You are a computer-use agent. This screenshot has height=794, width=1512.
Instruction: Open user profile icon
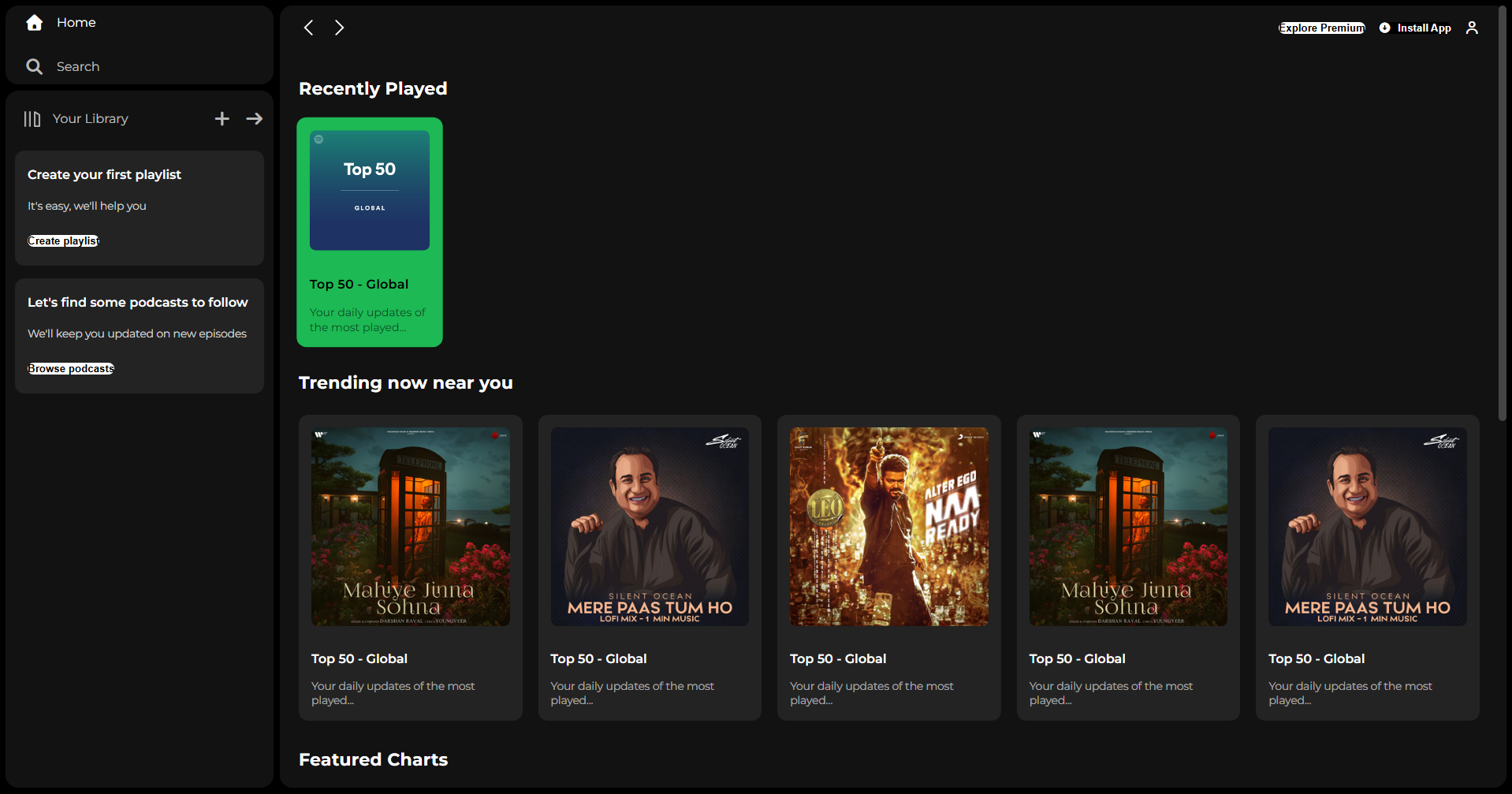click(1472, 28)
